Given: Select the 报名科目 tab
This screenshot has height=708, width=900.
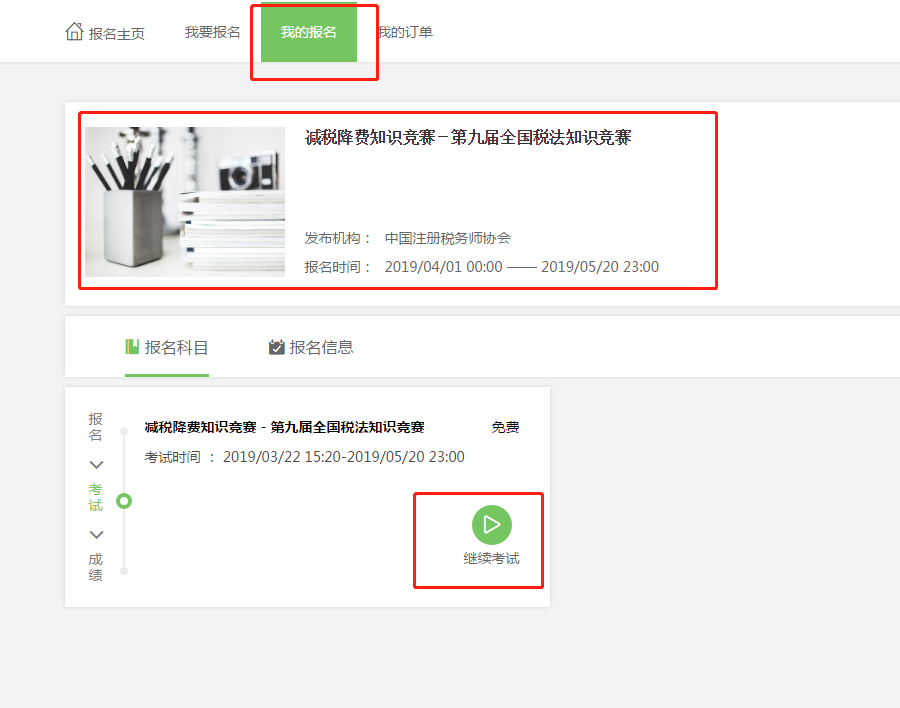Looking at the screenshot, I should tap(167, 347).
